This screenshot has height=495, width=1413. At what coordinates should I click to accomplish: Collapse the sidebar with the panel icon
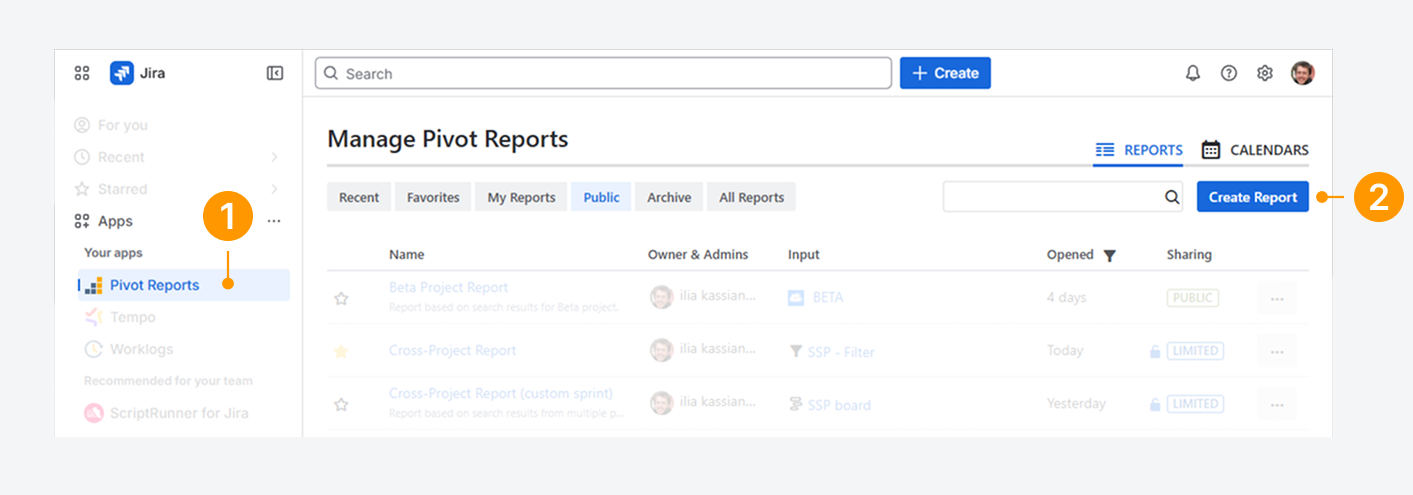pyautogui.click(x=275, y=73)
